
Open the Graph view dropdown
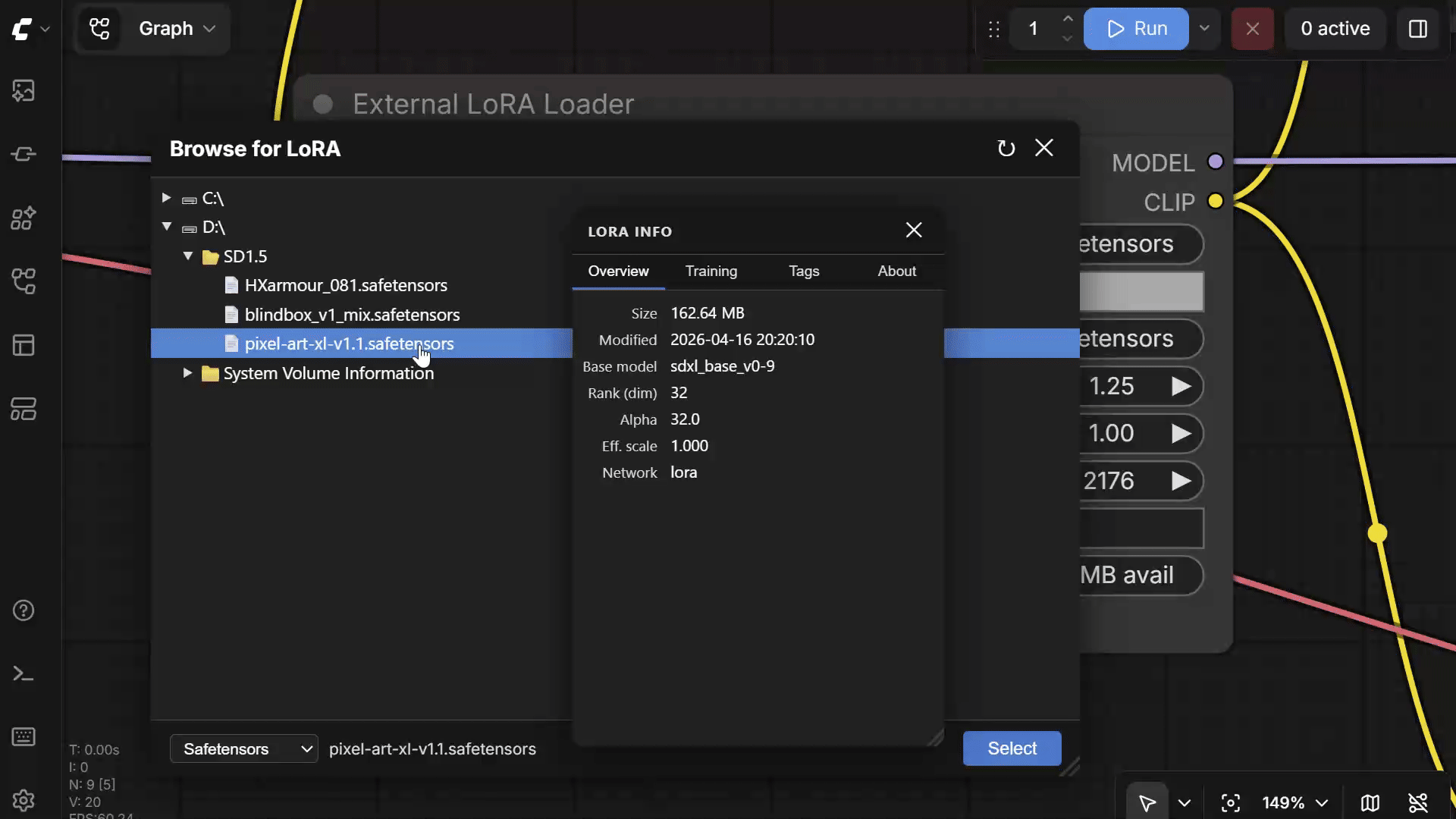178,29
